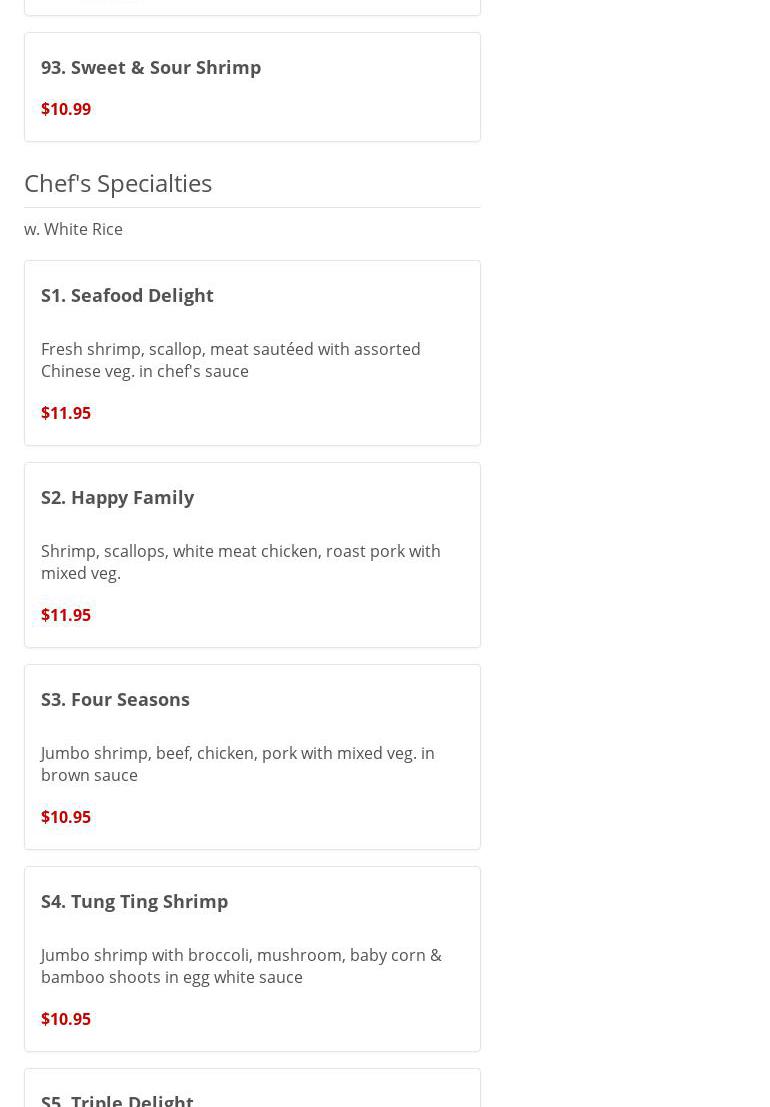Open the 93. Sweet & Sour Shrimp item

(x=151, y=67)
